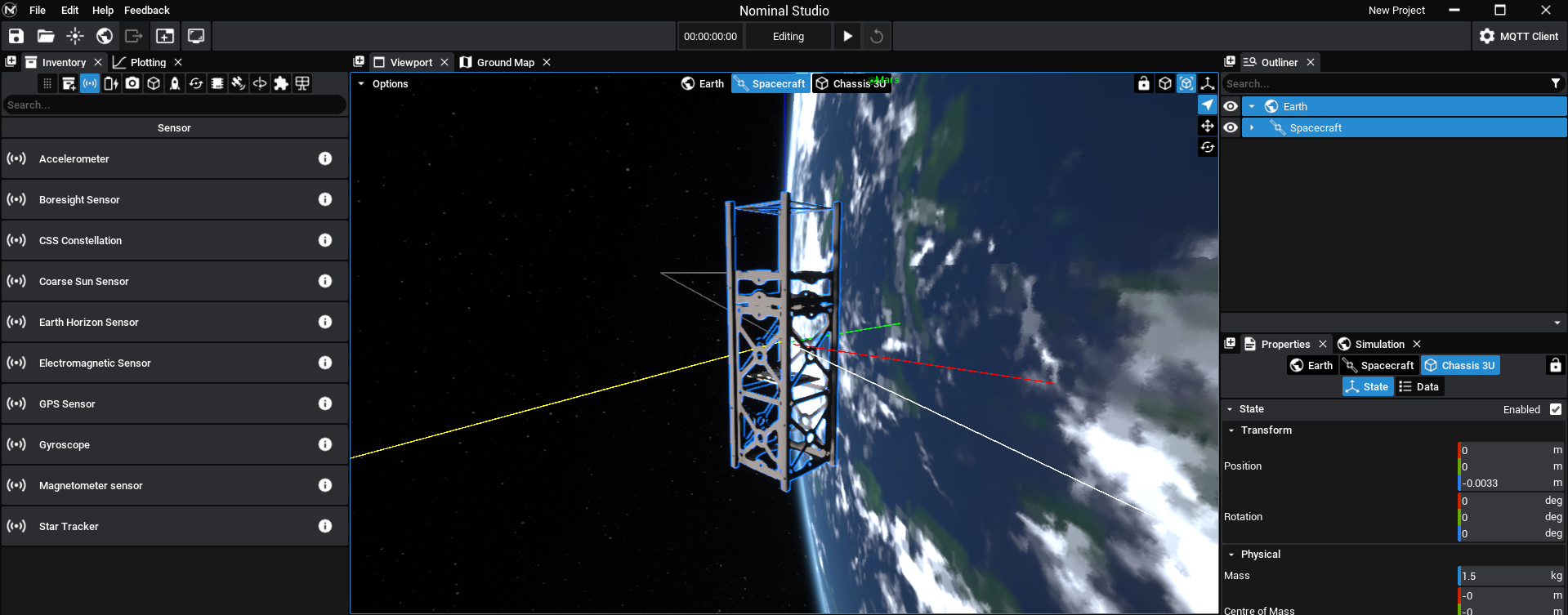This screenshot has height=615, width=1568.
Task: Activate the move gizmo in viewport
Action: (x=1207, y=126)
